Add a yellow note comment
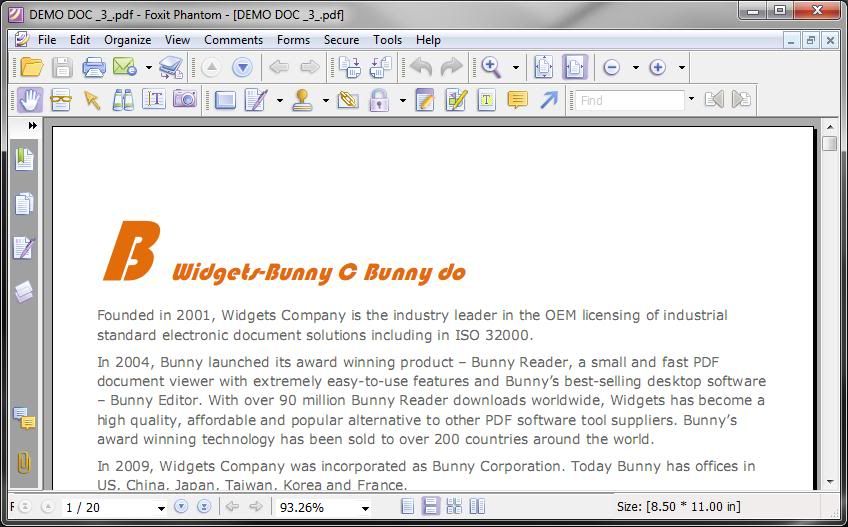The image size is (848, 527). coord(517,100)
